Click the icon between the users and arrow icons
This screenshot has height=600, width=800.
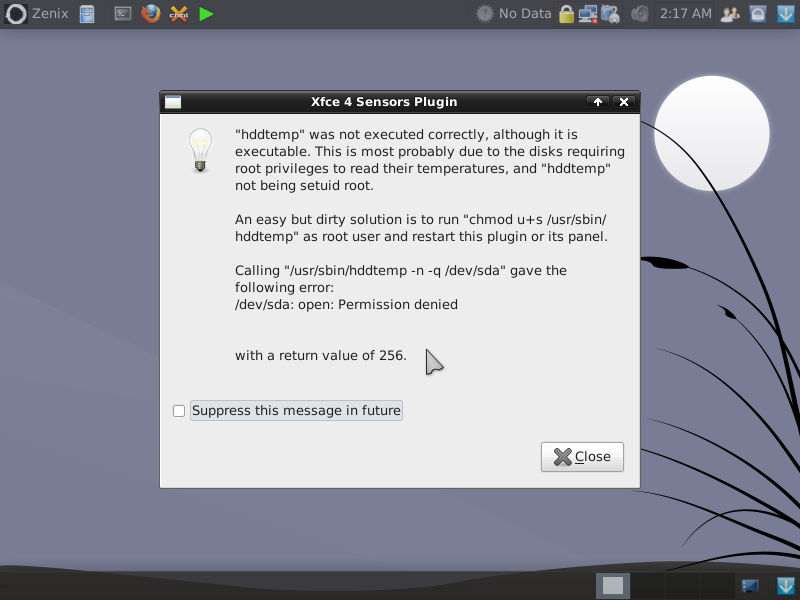coord(758,14)
